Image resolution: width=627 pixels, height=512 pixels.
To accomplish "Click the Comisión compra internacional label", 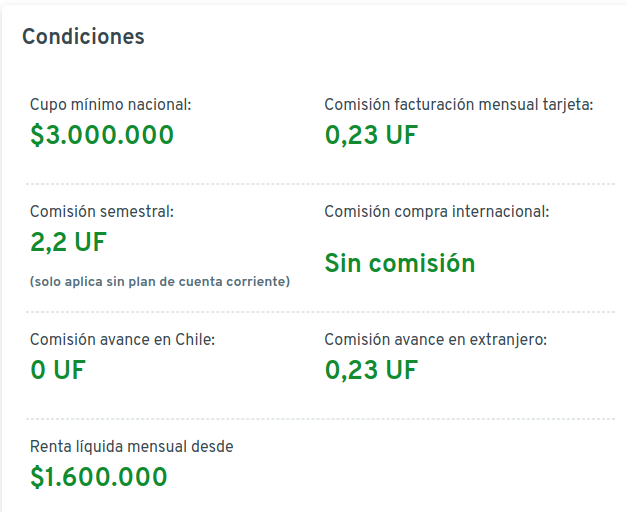I will click(437, 212).
